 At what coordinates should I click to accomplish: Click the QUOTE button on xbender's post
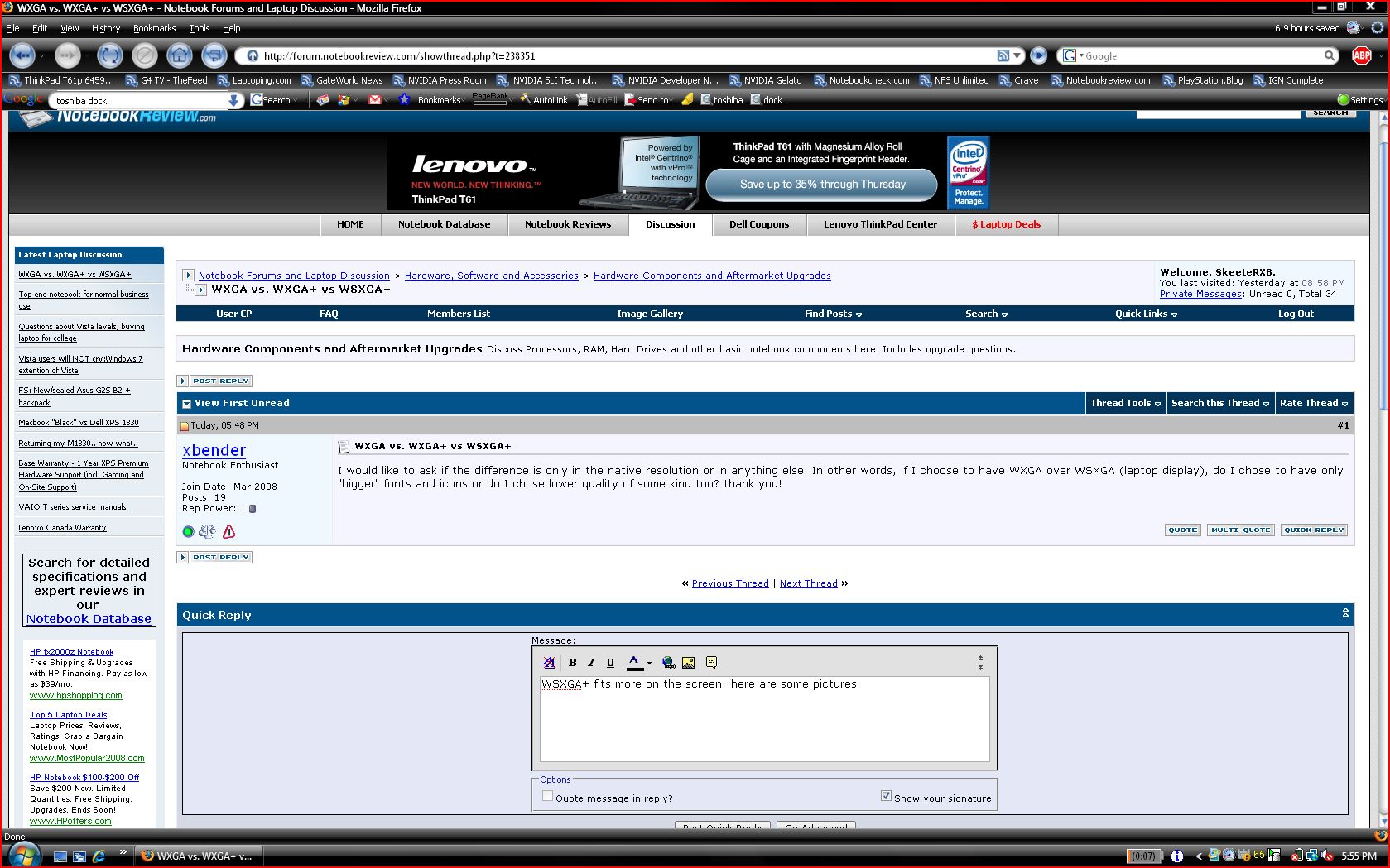click(x=1183, y=530)
